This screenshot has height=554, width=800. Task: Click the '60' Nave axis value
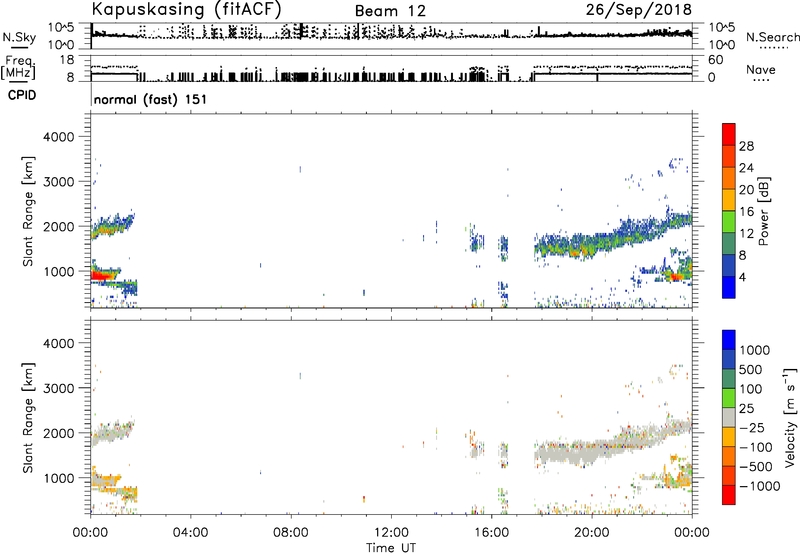click(x=715, y=60)
